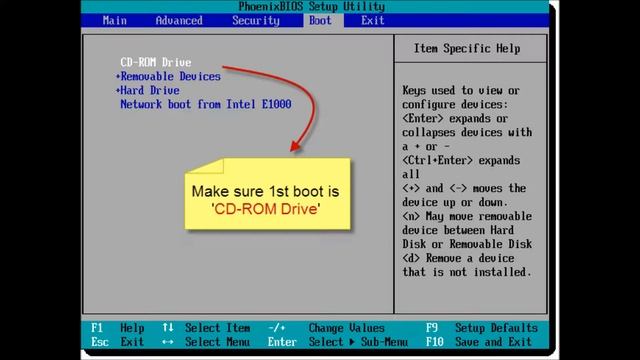Screen dimensions: 640x360
Task: Click 'Disk or Removable Disk' help line
Action: coord(467,244)
